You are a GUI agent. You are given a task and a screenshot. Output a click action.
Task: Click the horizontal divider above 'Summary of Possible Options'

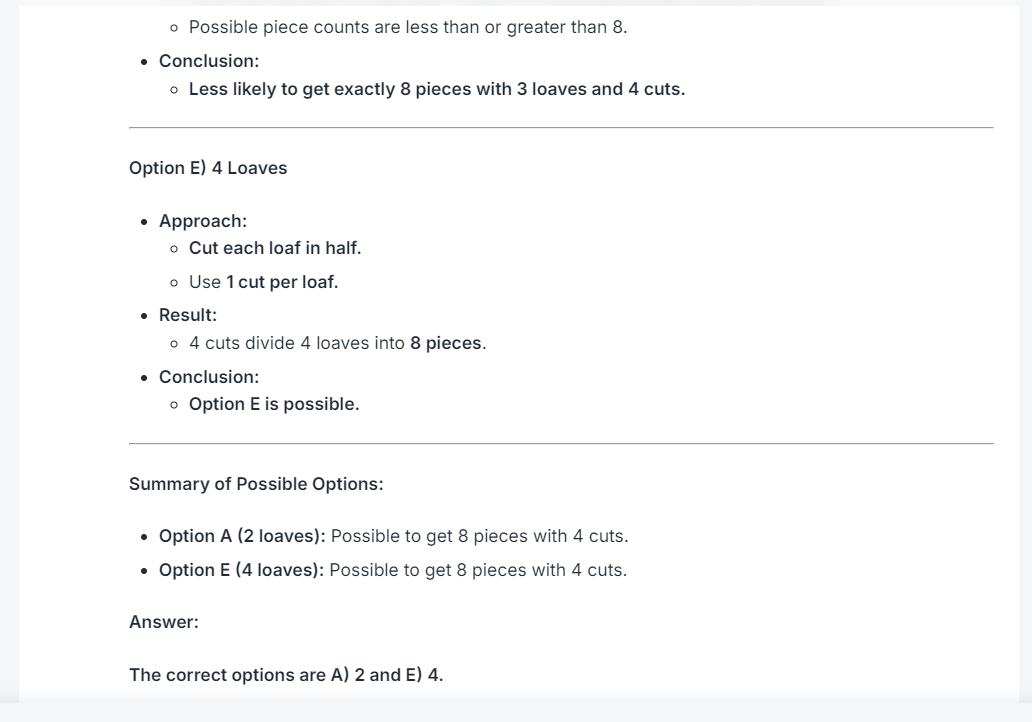coord(561,444)
